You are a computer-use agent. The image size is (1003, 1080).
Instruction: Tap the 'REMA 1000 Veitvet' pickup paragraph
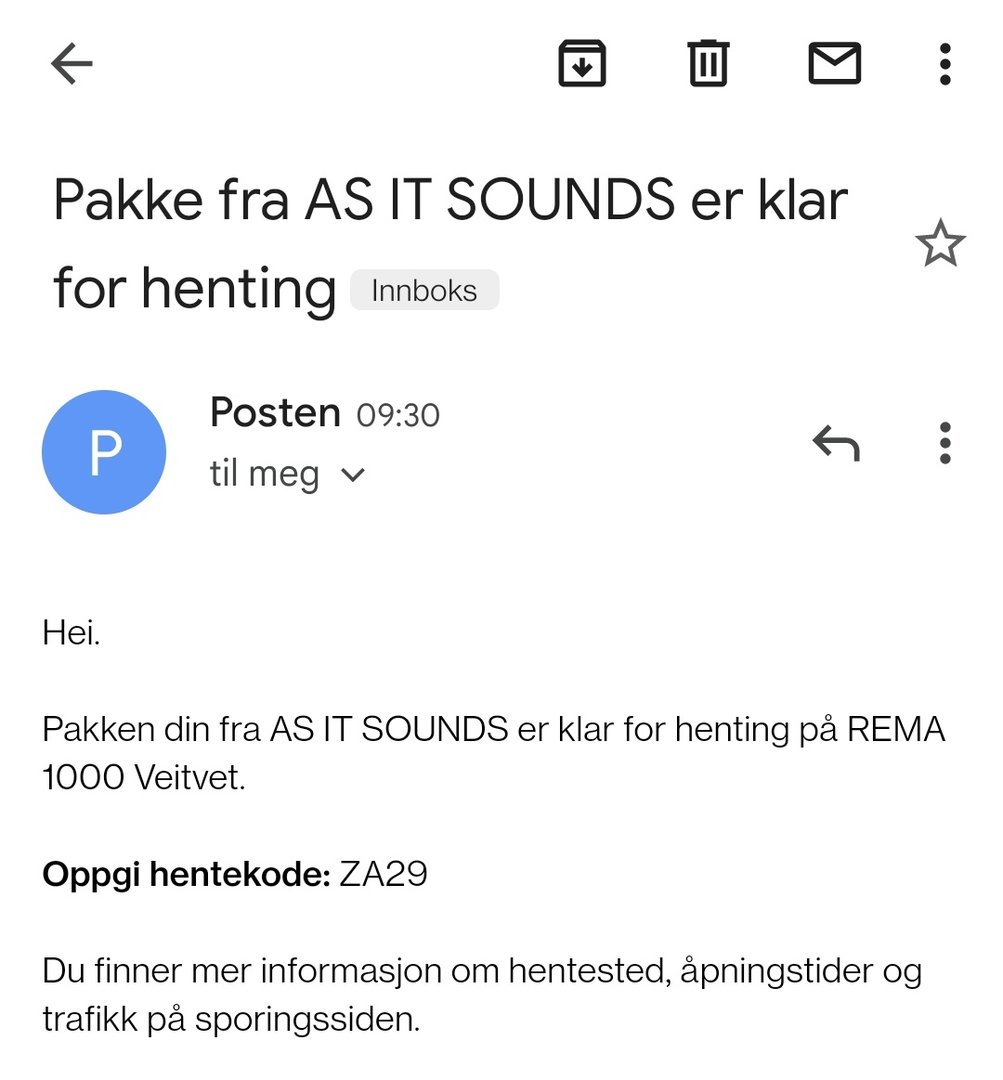(x=493, y=753)
